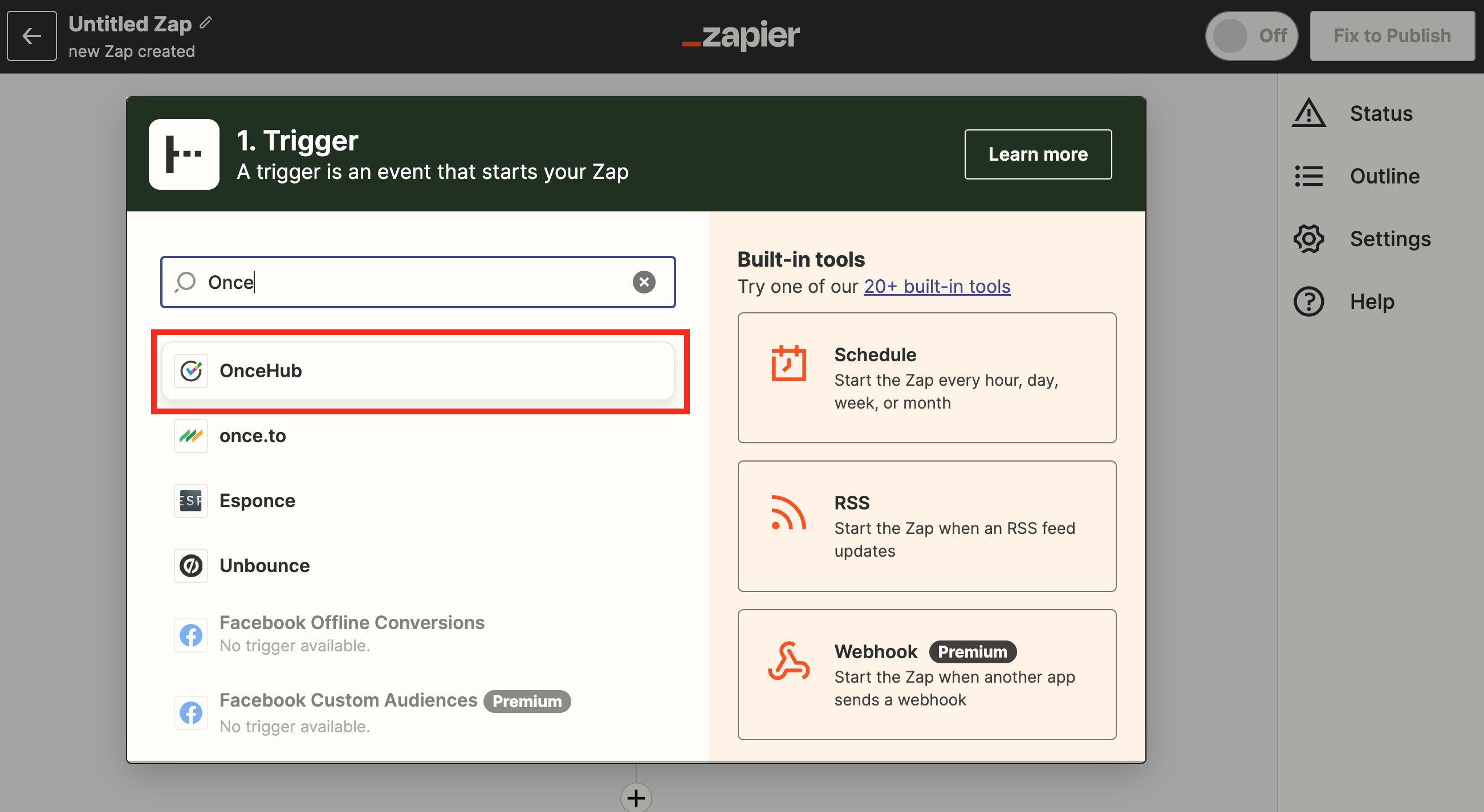Open the 20+ built-in tools link

(937, 287)
